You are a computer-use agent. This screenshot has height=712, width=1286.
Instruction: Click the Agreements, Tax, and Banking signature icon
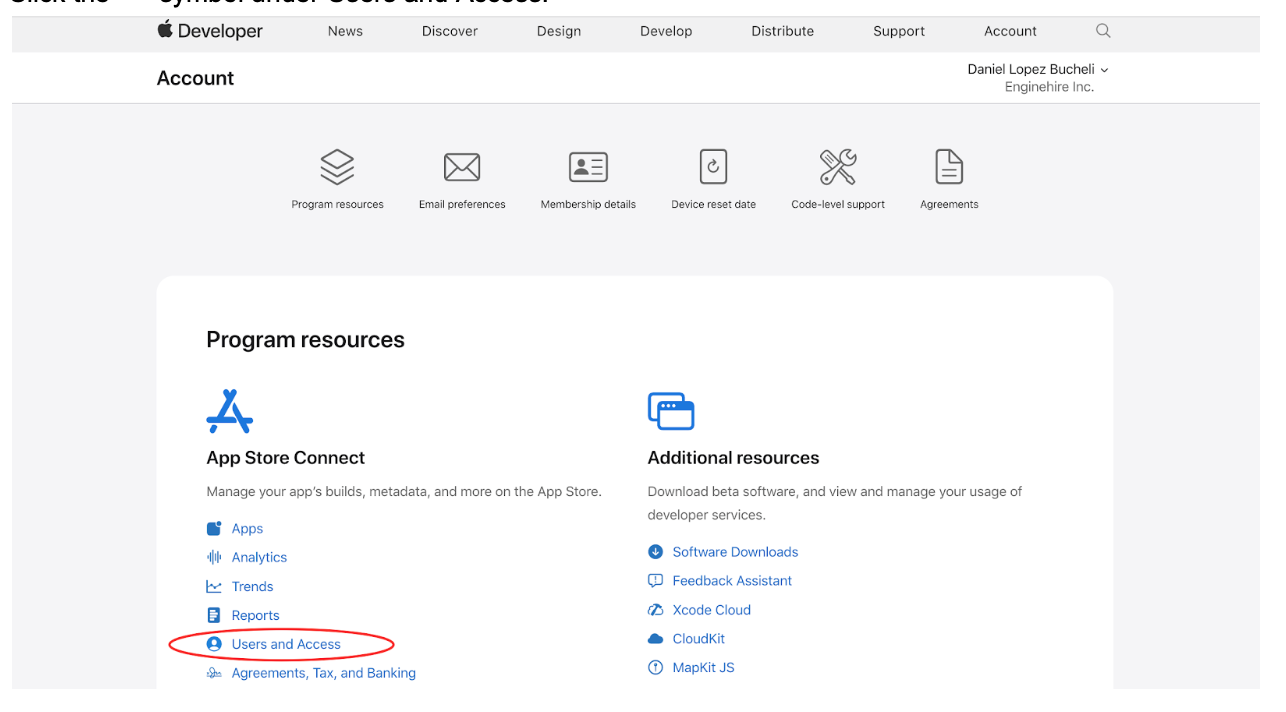tap(214, 674)
